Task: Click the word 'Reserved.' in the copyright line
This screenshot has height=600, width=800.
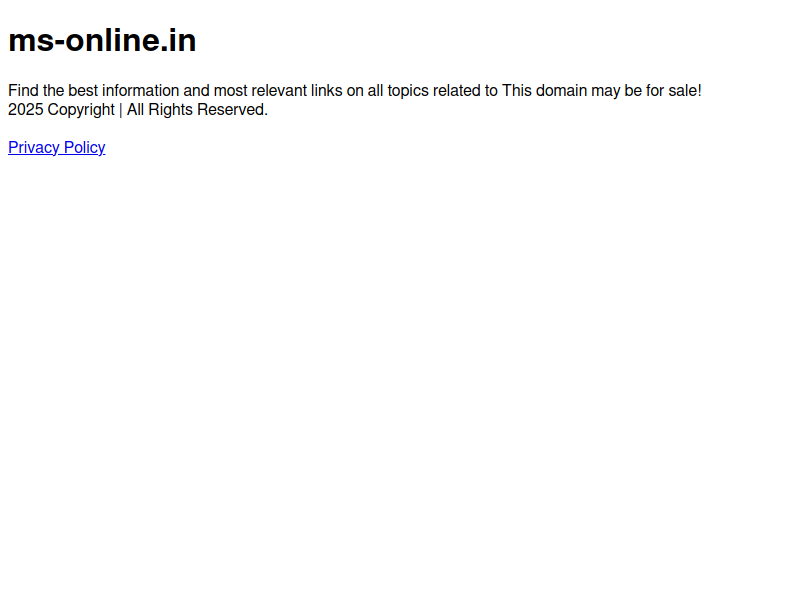Action: (232, 110)
